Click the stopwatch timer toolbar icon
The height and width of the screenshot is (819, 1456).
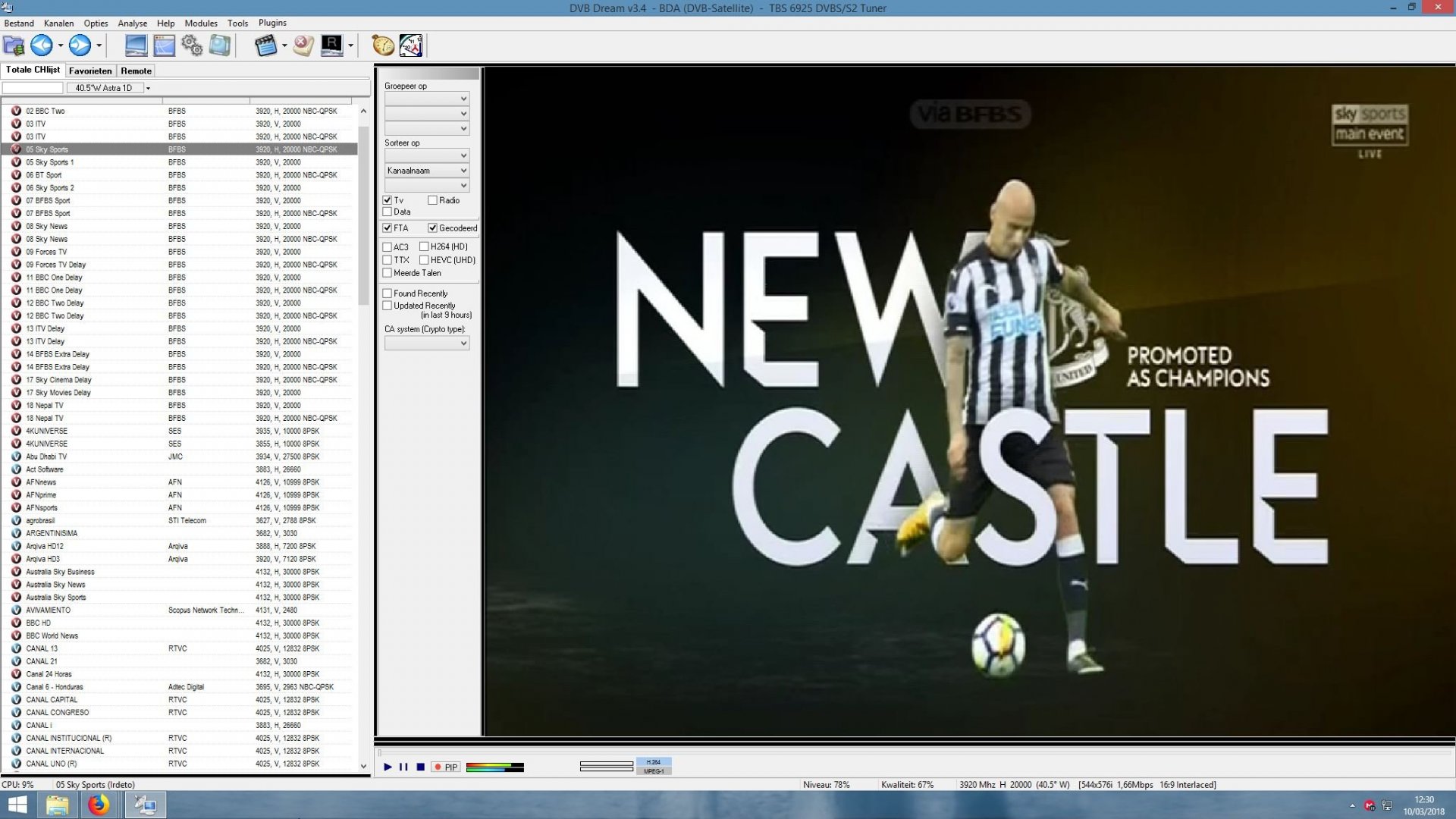click(x=383, y=45)
